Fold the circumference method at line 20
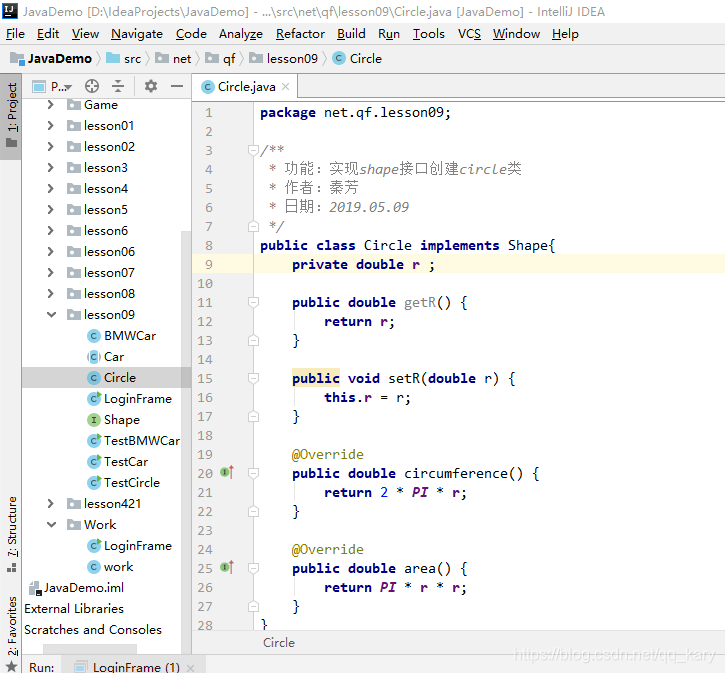 [253, 473]
